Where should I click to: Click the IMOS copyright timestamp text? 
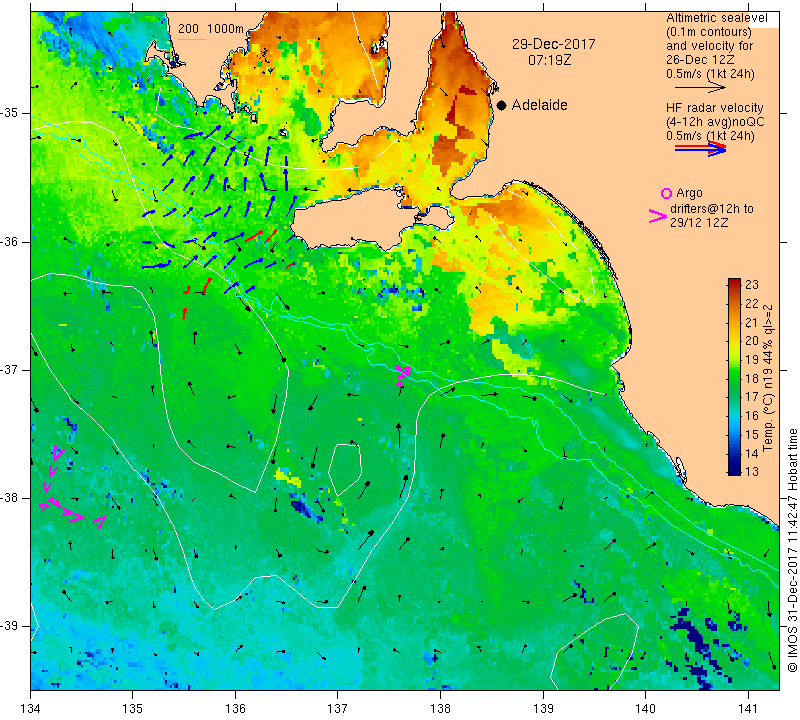tap(792, 550)
